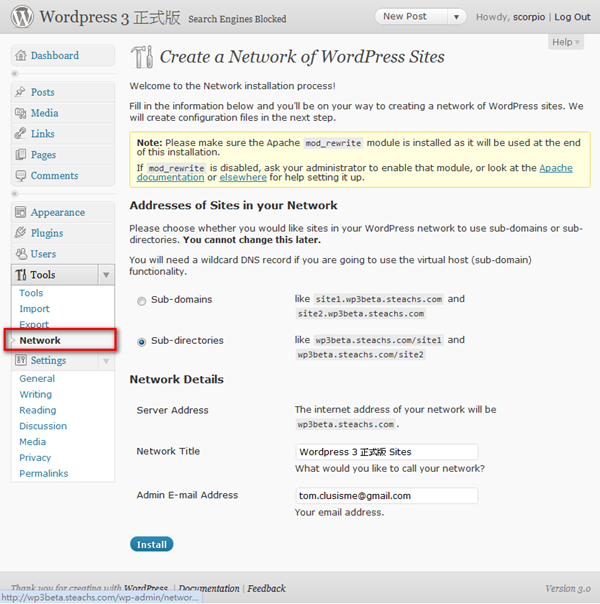Viewport: 600px width, 604px height.
Task: Collapse sidebar using upper separator arrow
Action: tap(15, 73)
